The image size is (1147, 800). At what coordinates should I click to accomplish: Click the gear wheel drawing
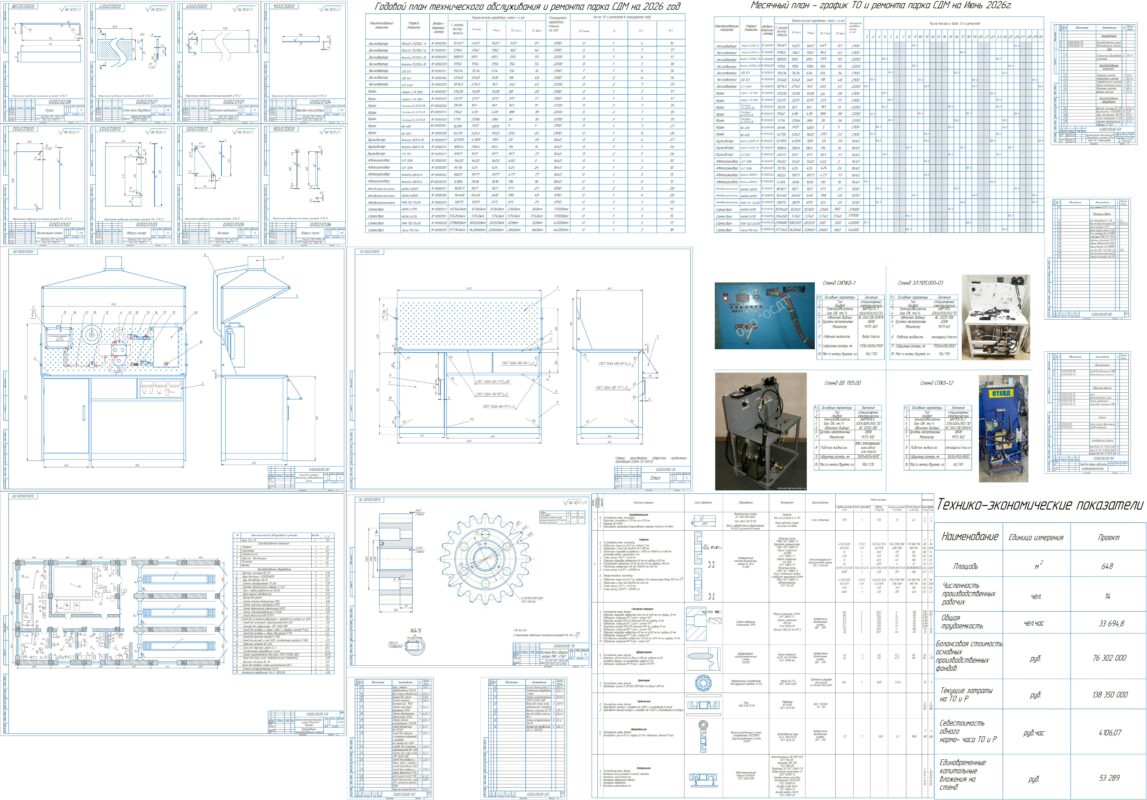[484, 560]
